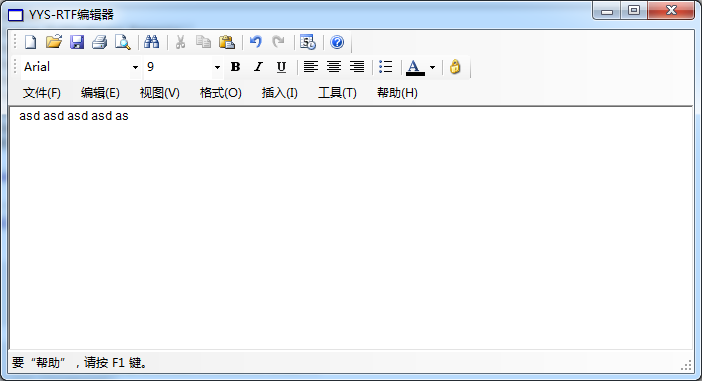The image size is (702, 381).
Task: Expand the Arial font name dropdown
Action: 135,67
